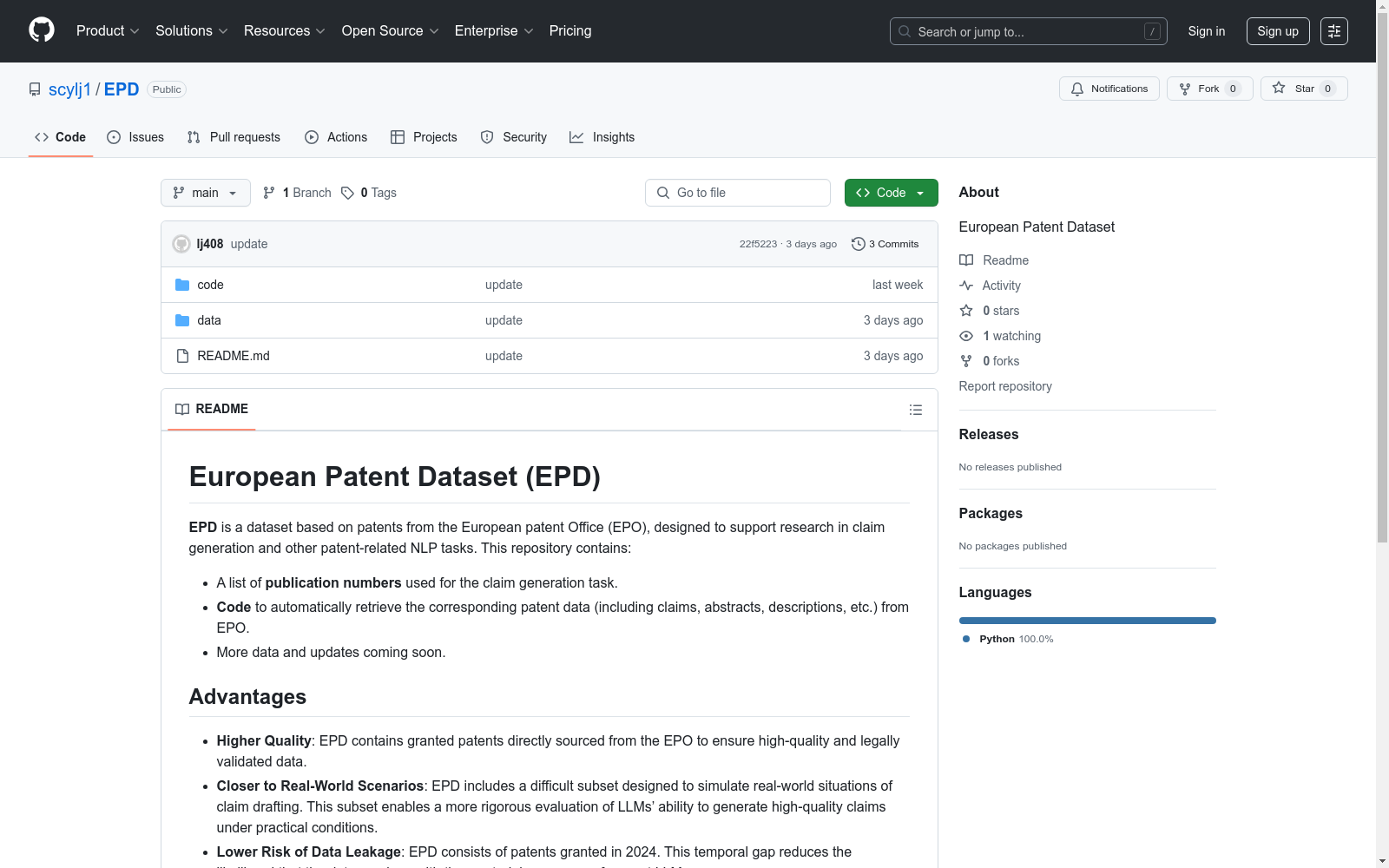Click the Activity pulse icon
This screenshot has width=1389, height=868.
966,286
